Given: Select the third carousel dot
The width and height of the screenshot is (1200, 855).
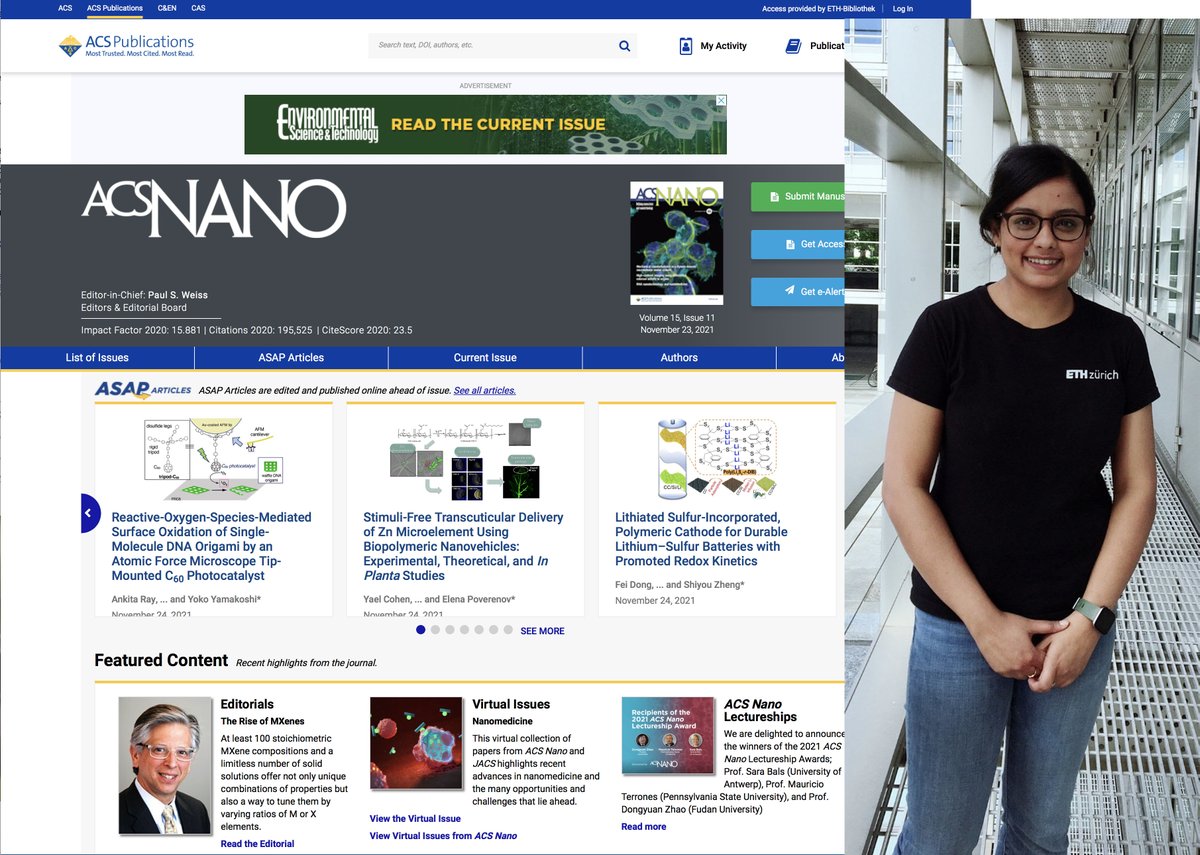Looking at the screenshot, I should click(x=450, y=630).
